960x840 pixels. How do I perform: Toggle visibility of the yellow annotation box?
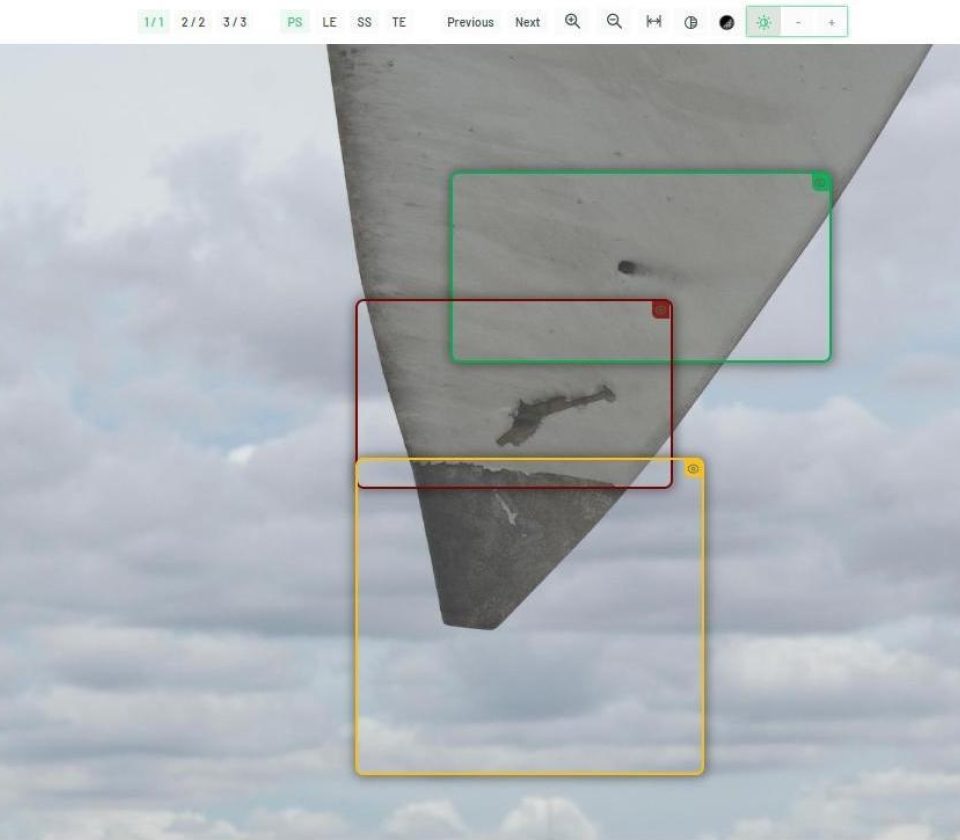tap(693, 469)
